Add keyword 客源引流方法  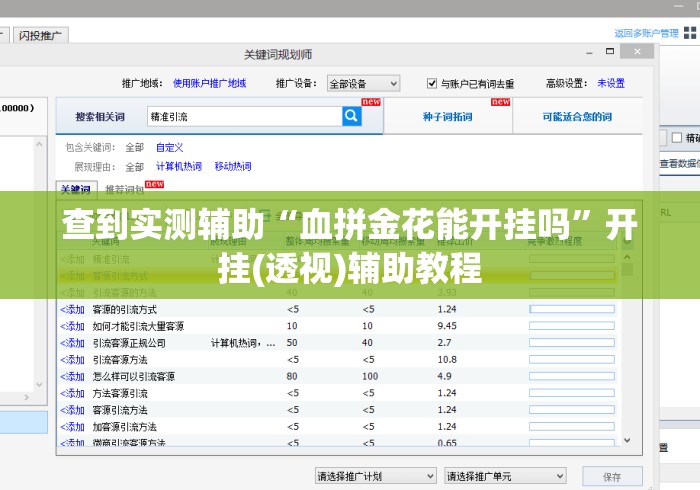coord(72,410)
